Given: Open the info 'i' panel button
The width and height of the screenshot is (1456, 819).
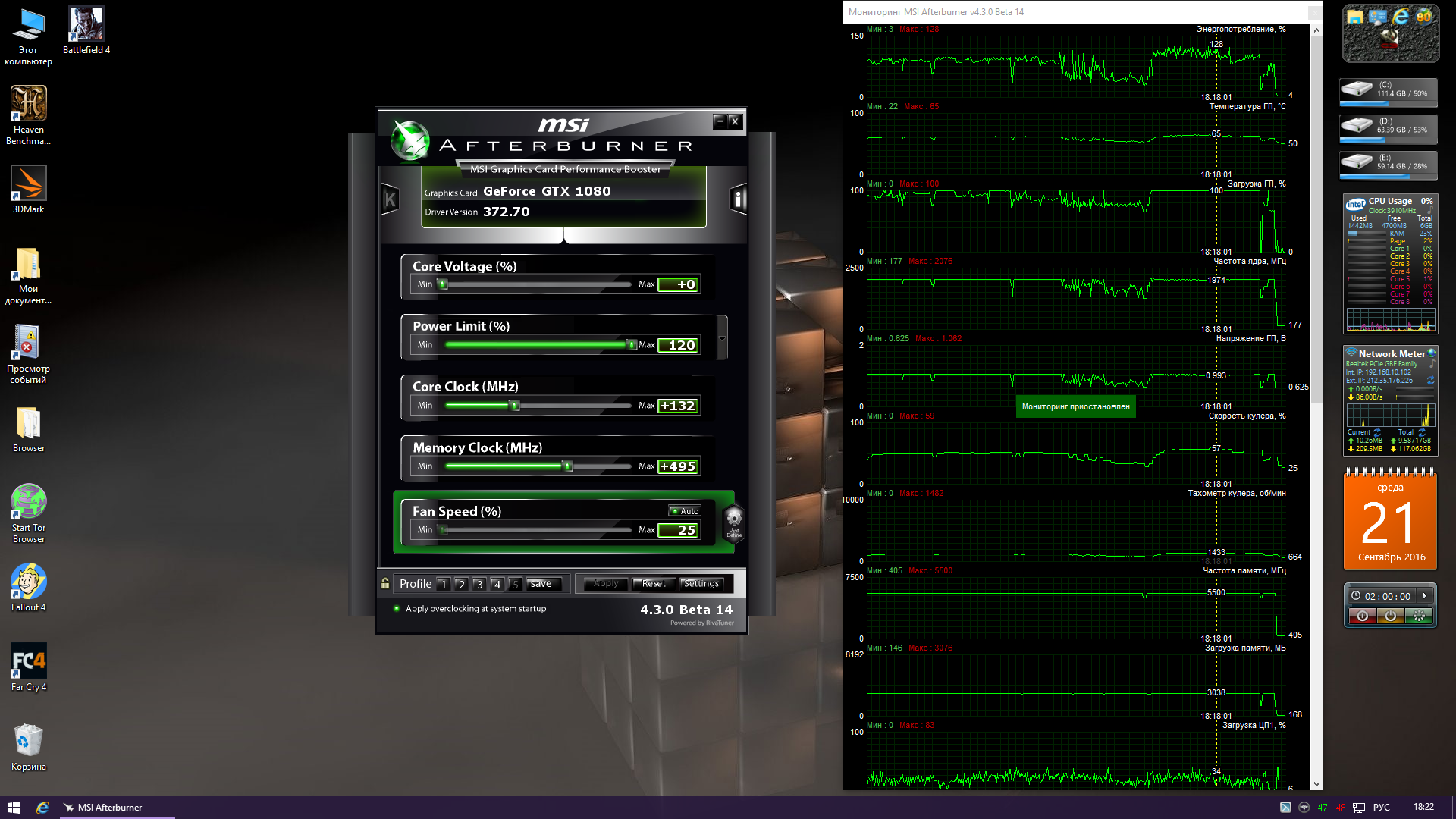Looking at the screenshot, I should 737,199.
